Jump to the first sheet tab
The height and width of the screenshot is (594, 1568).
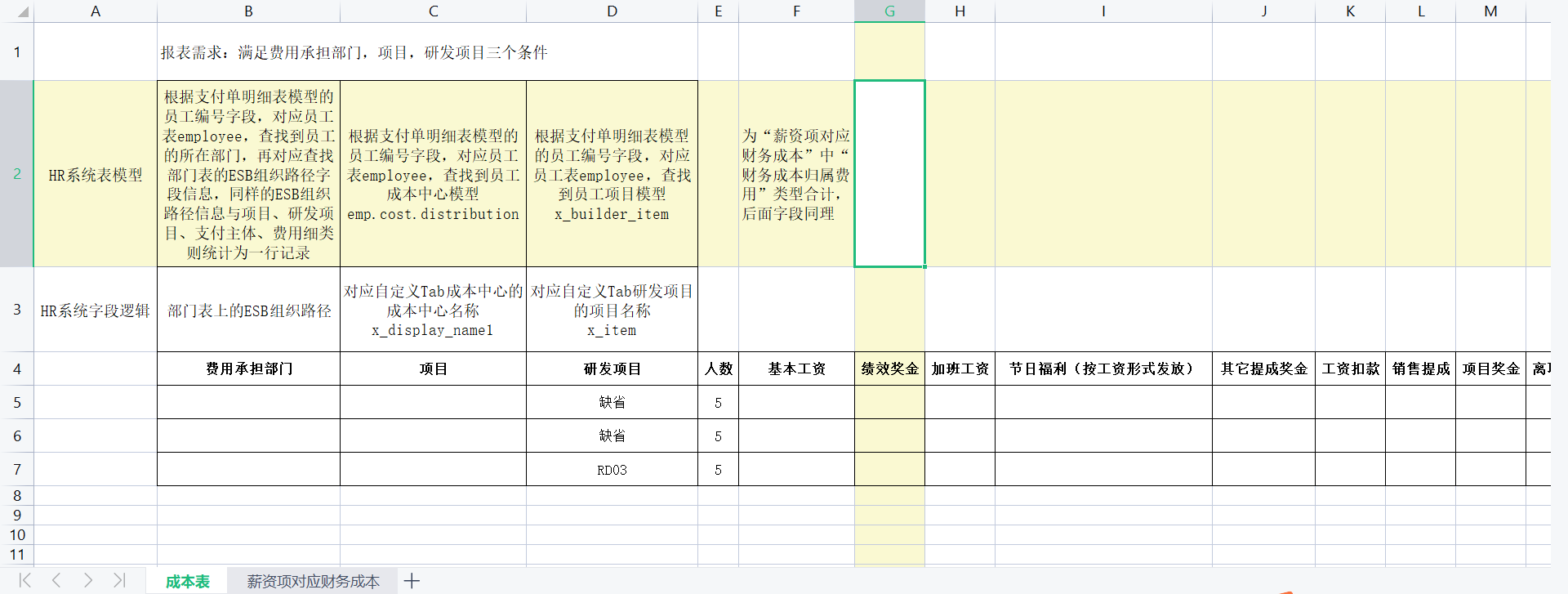coord(24,581)
